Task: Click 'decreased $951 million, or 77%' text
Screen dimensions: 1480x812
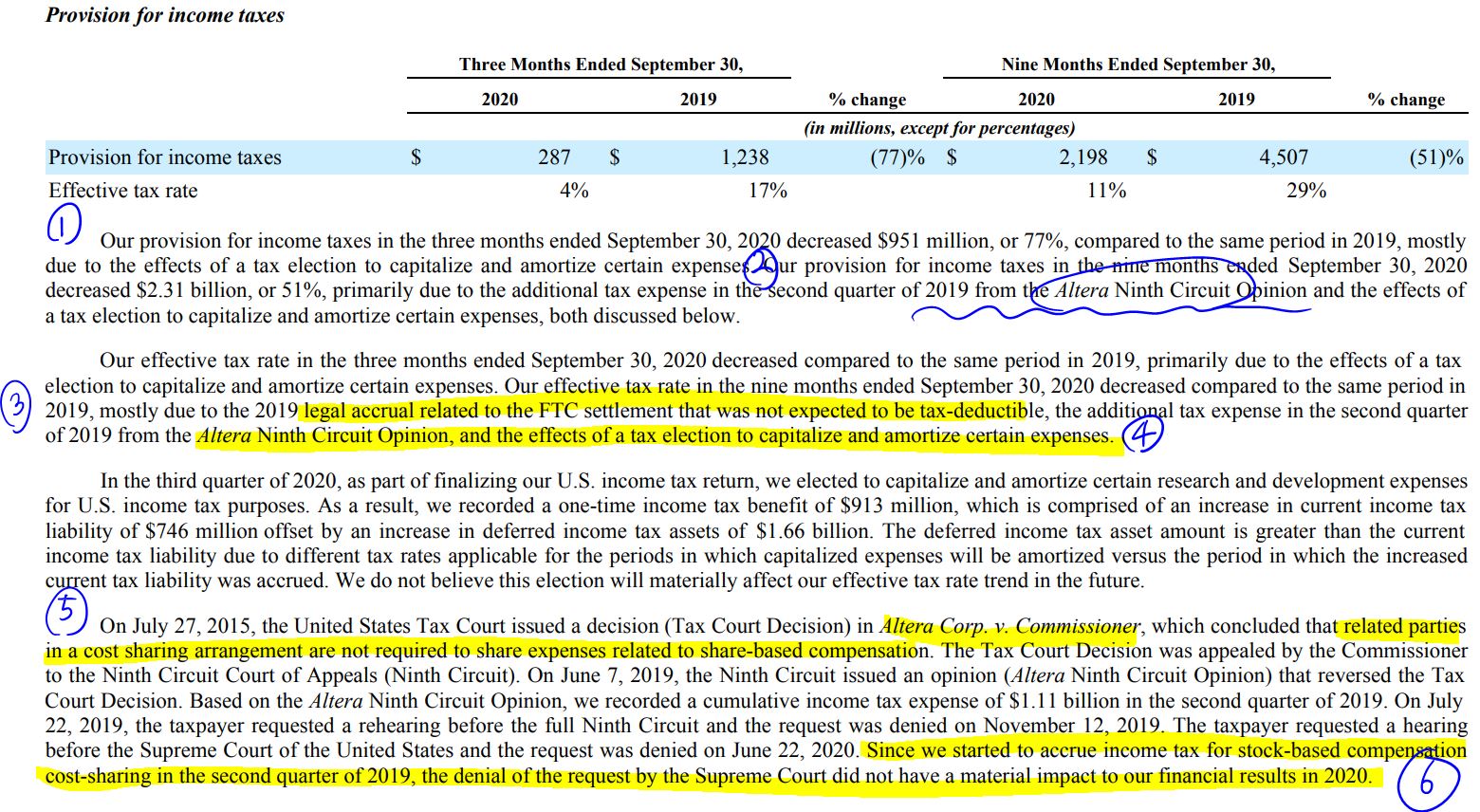Action: point(927,241)
